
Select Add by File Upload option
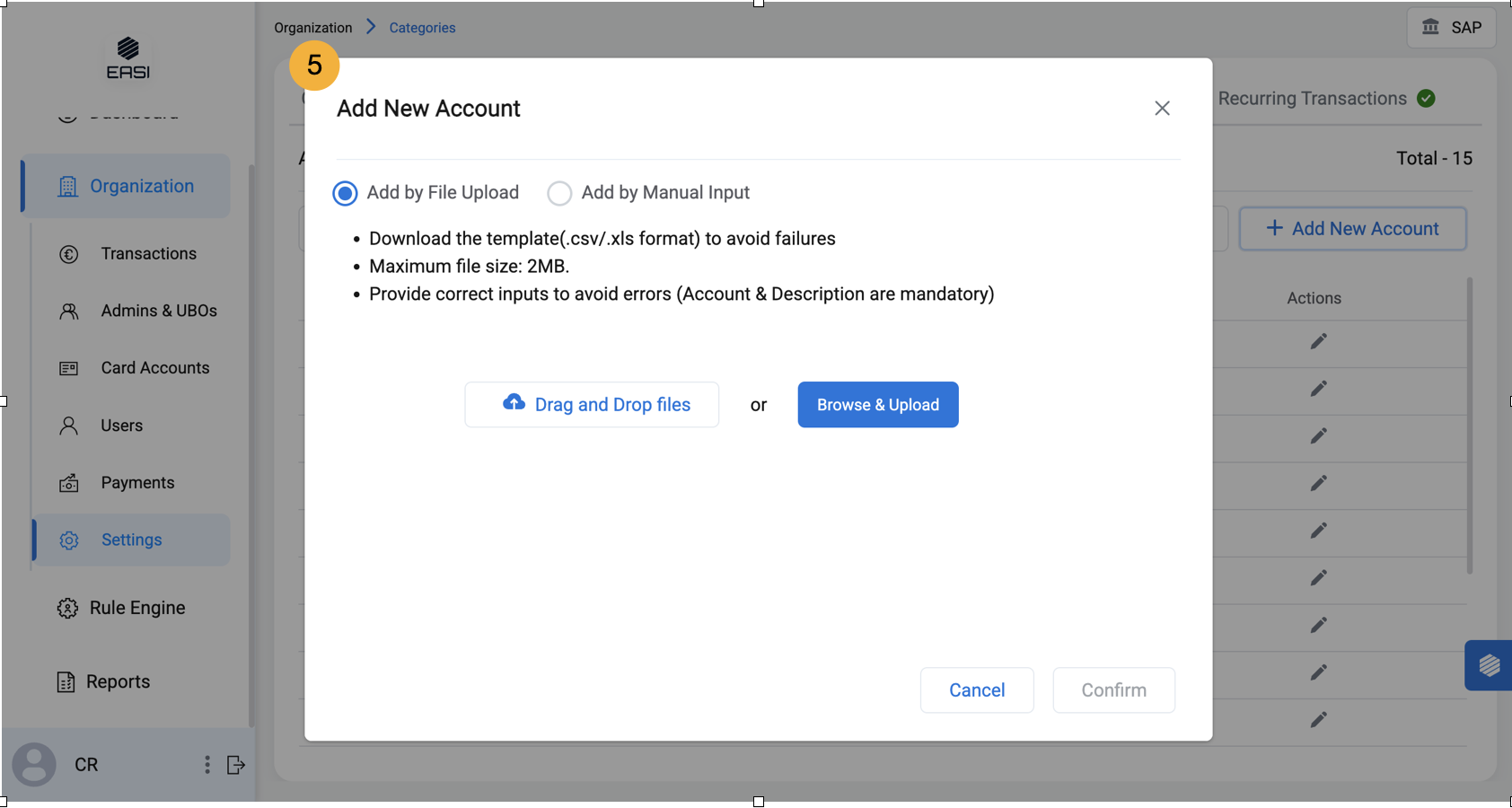point(345,193)
